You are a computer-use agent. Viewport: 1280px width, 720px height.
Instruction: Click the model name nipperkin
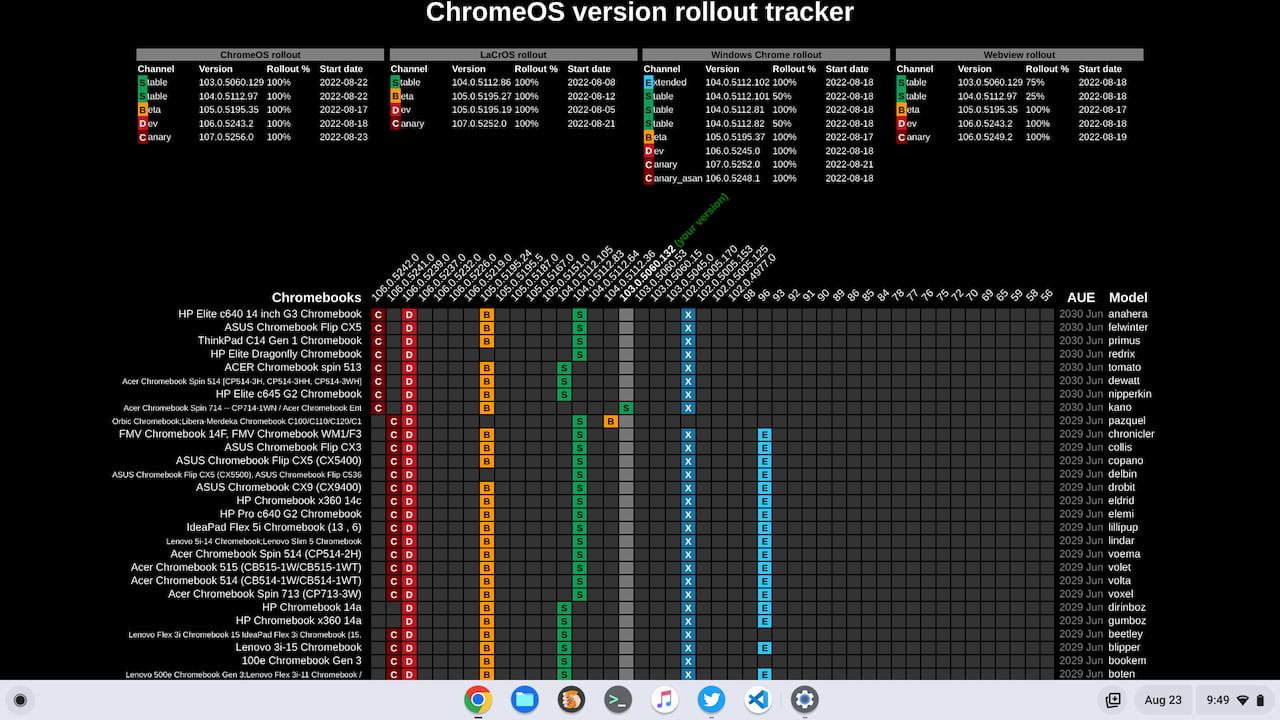pos(1130,394)
